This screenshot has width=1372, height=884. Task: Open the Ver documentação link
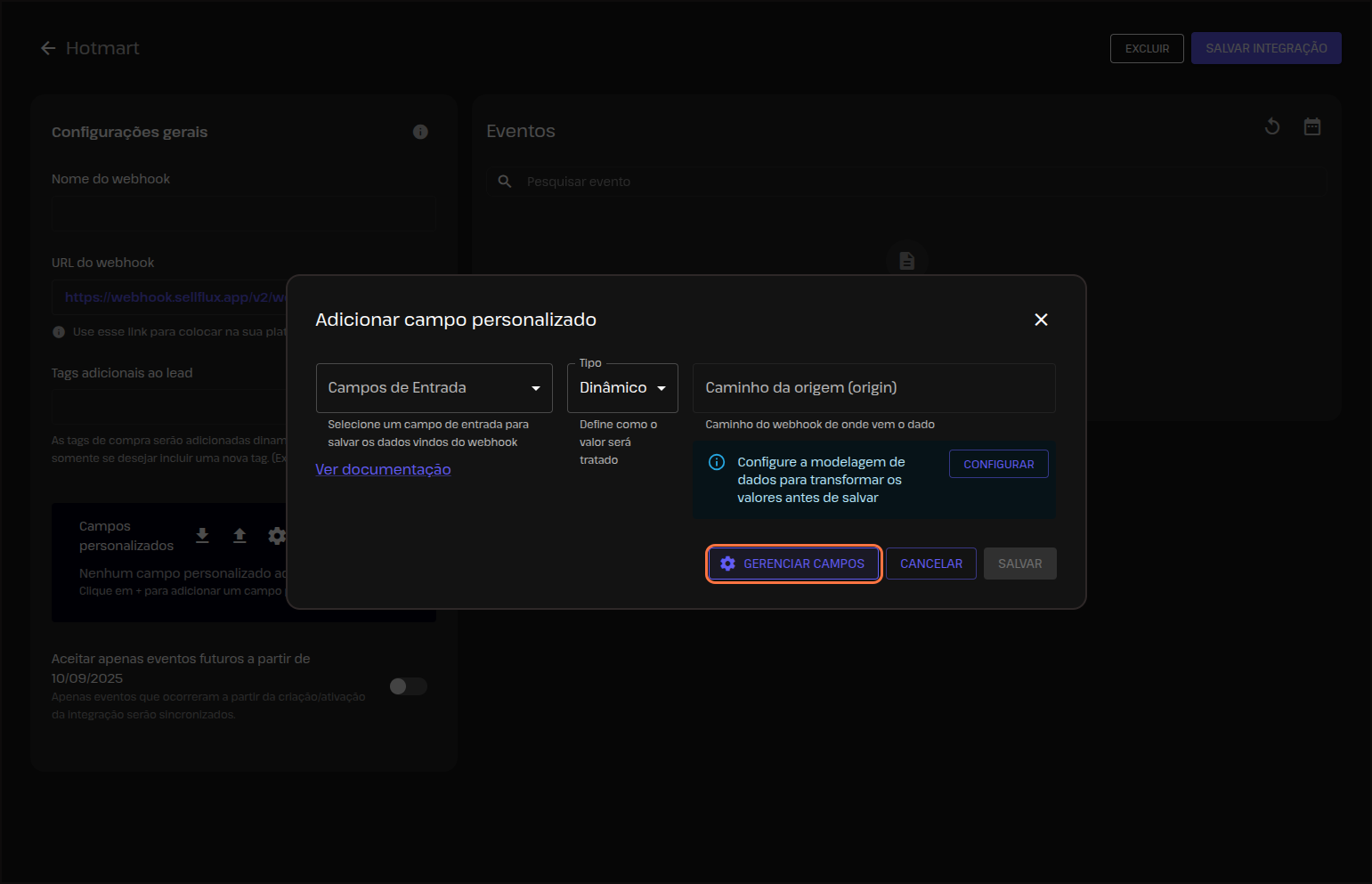383,469
